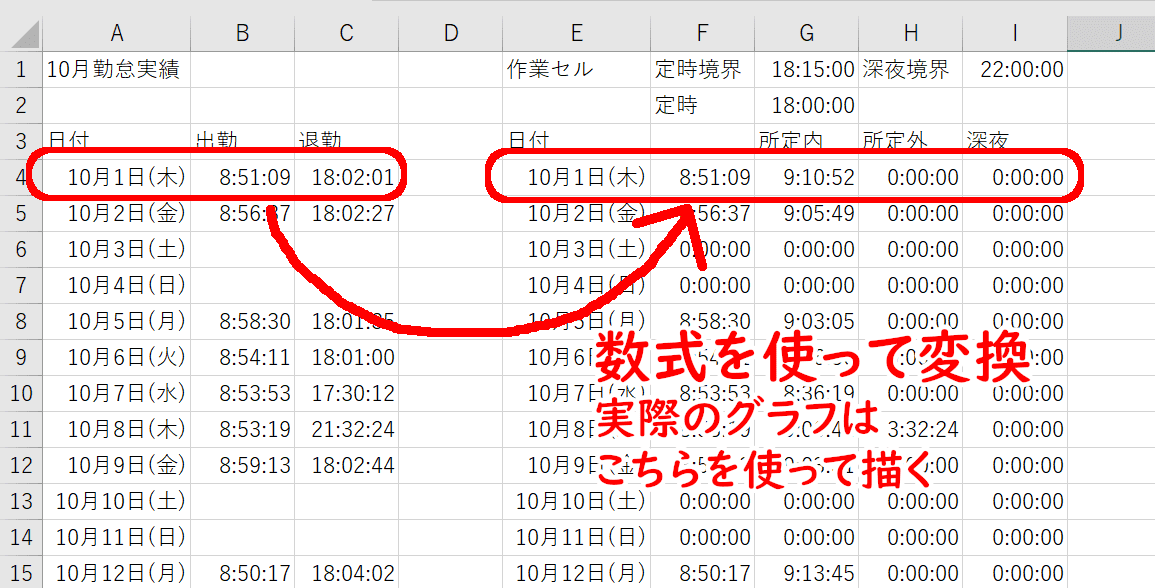Select row 13 header
Screen dimensions: 1155x588
21,502
